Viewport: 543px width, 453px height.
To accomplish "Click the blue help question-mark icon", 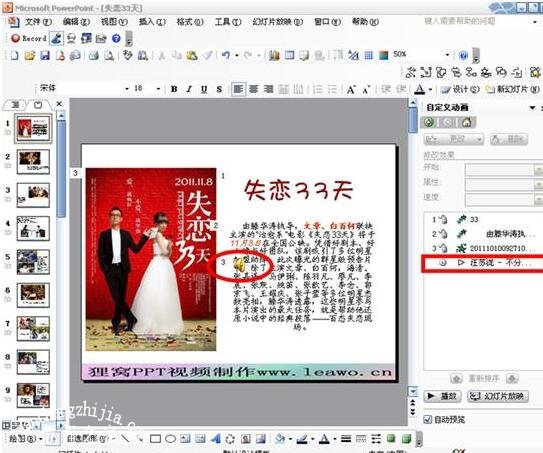I will click(x=116, y=38).
